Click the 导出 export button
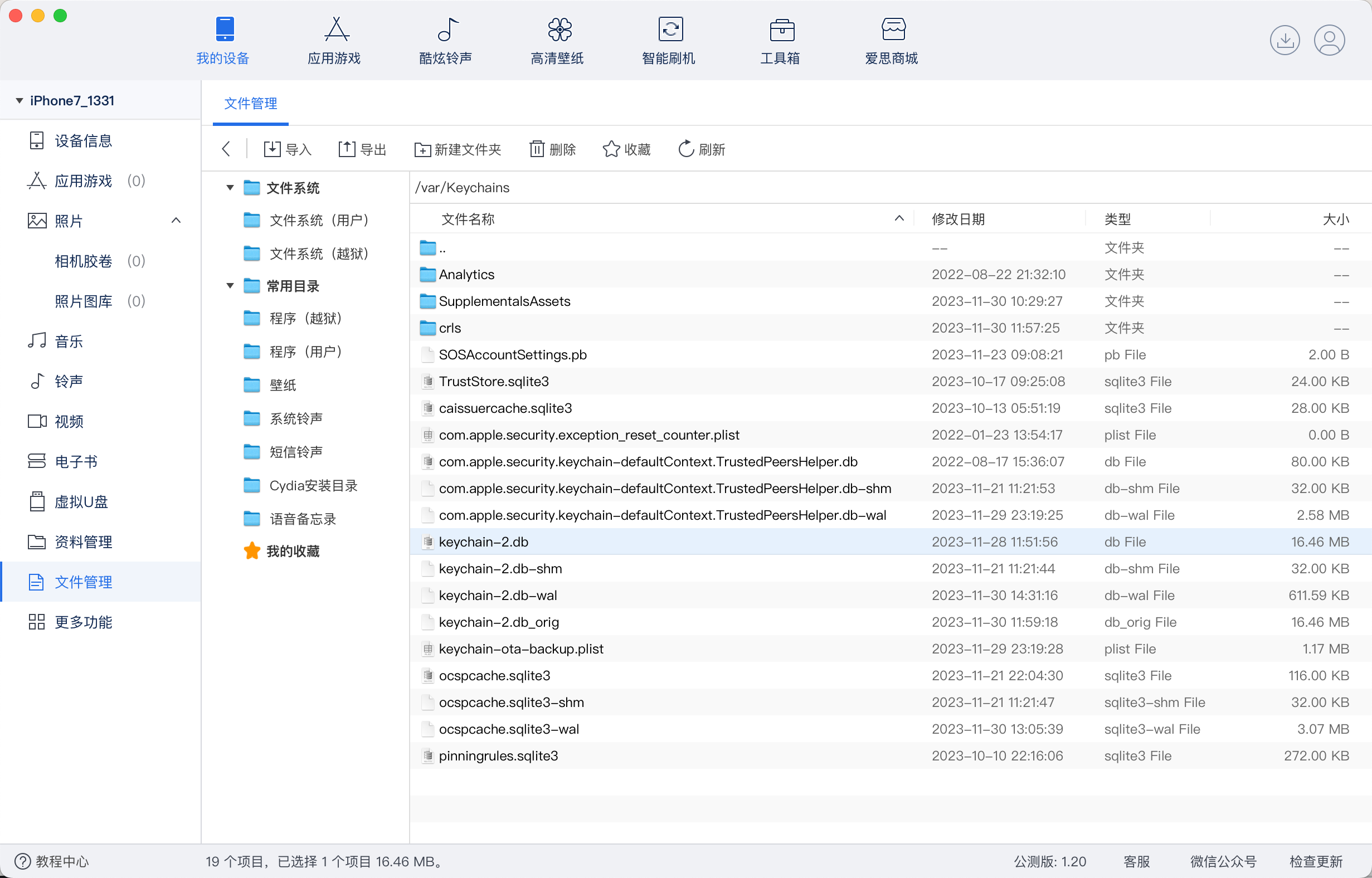1372x878 pixels. [x=362, y=149]
